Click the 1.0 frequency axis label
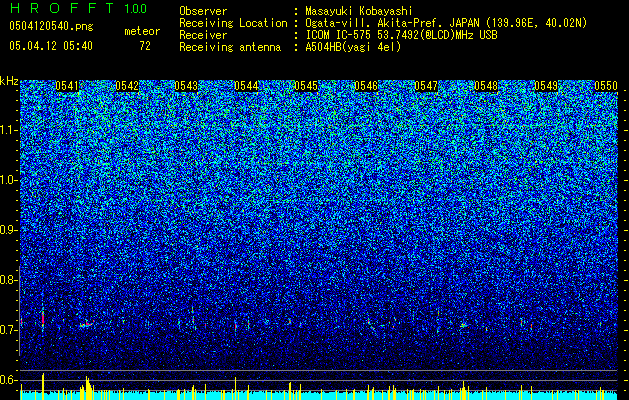The width and height of the screenshot is (629, 400). (9, 180)
